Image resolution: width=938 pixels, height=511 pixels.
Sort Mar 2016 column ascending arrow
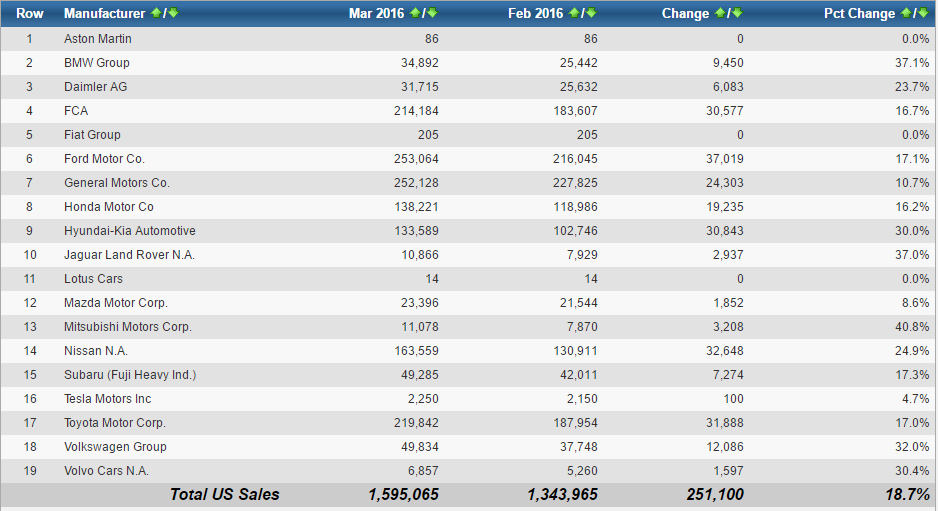[415, 13]
